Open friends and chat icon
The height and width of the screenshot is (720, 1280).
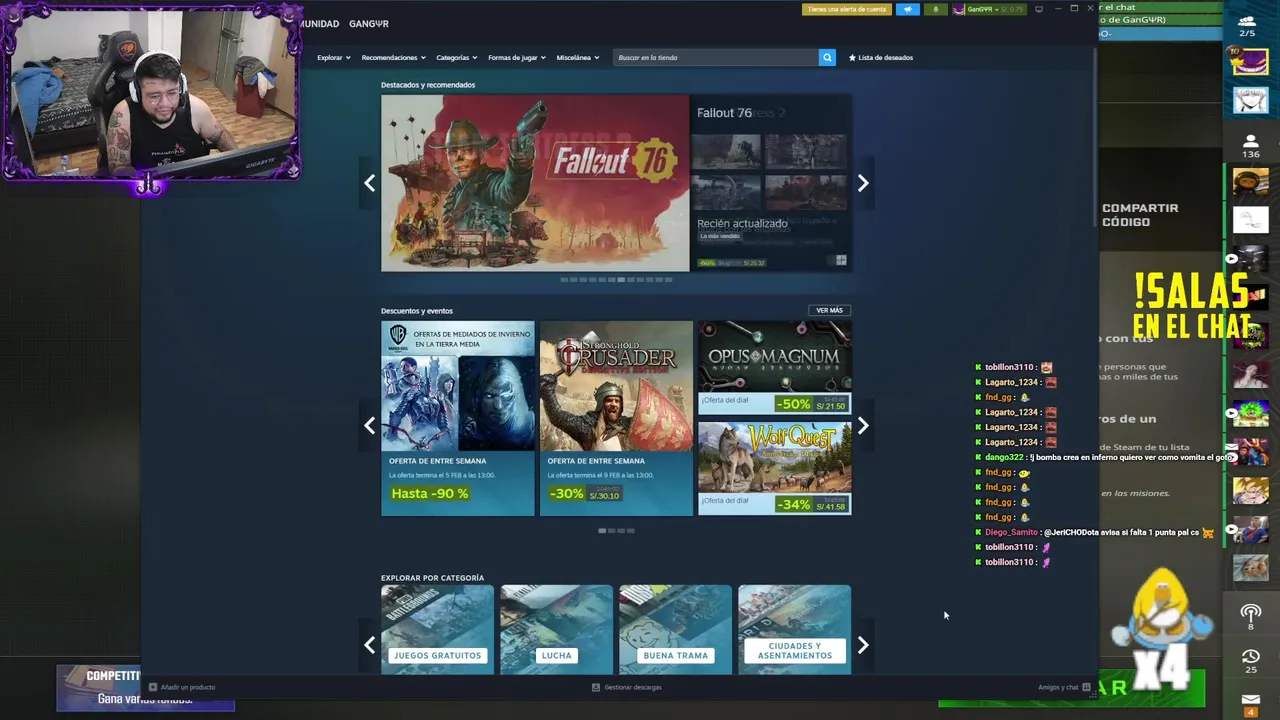click(x=1086, y=687)
